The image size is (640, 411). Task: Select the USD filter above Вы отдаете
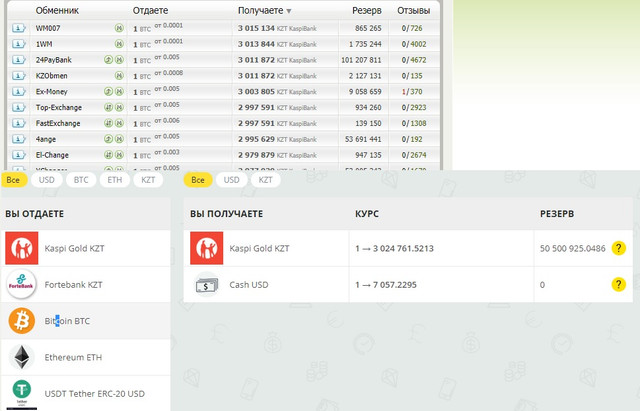click(47, 180)
